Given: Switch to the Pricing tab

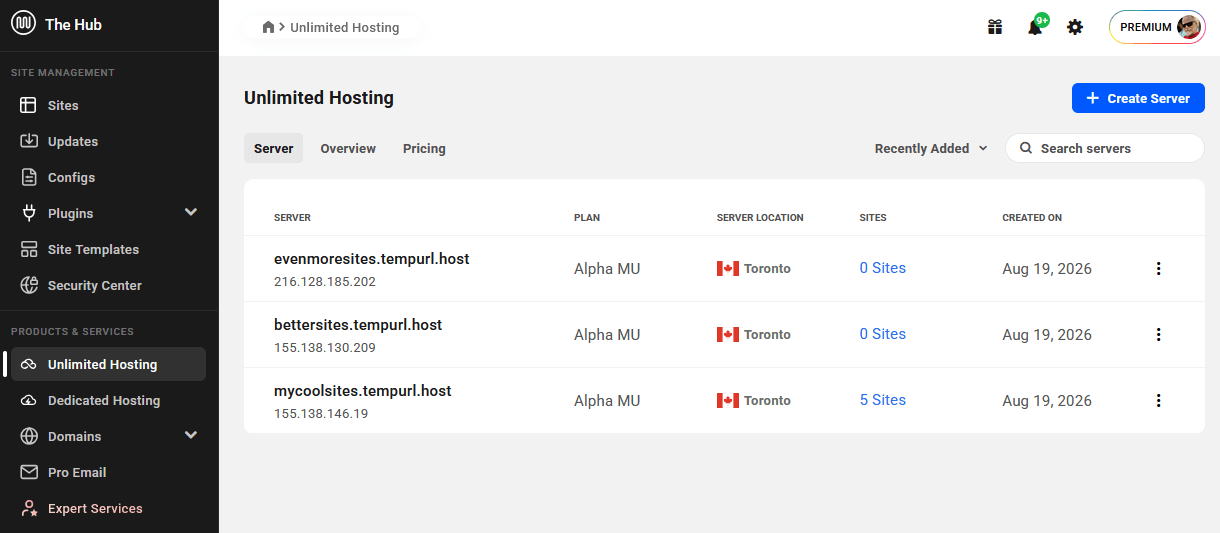Looking at the screenshot, I should pos(424,148).
